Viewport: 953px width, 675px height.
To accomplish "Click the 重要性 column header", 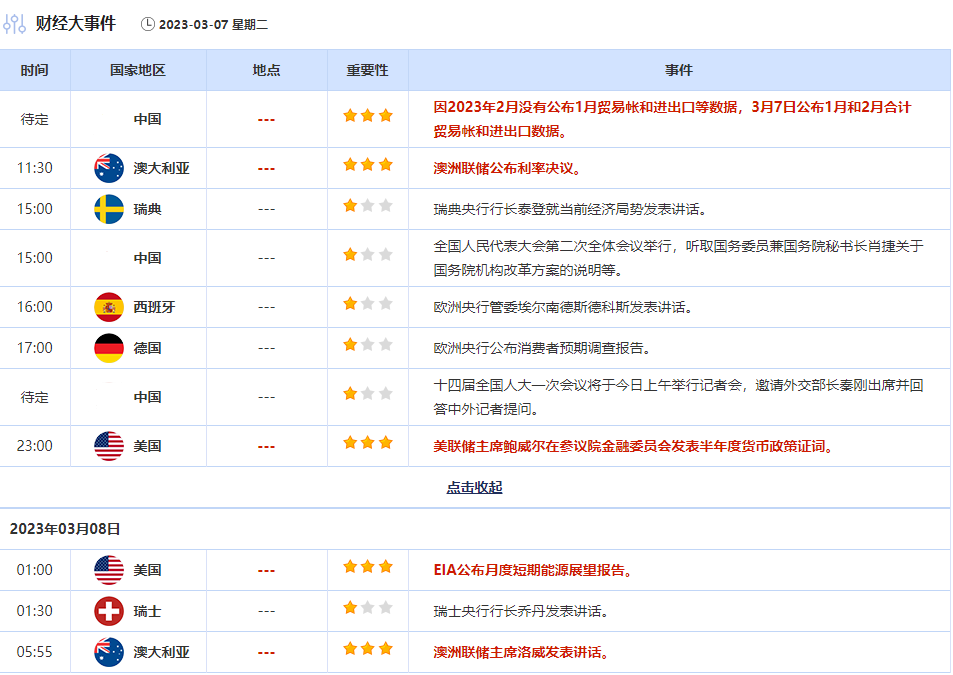I will click(x=367, y=70).
